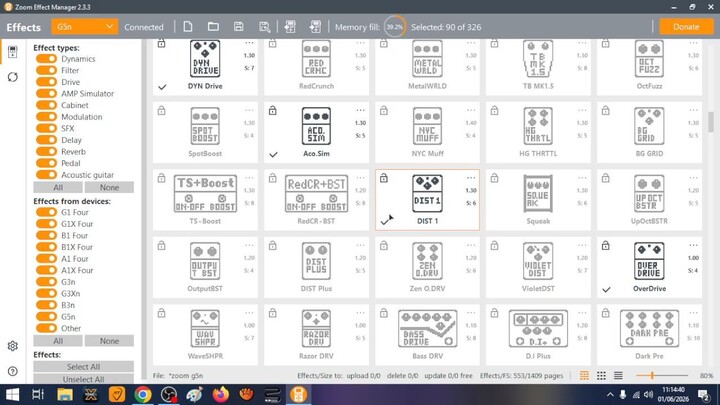The width and height of the screenshot is (720, 405).
Task: Click the lock icon on OverDrive card
Action: (x=606, y=246)
